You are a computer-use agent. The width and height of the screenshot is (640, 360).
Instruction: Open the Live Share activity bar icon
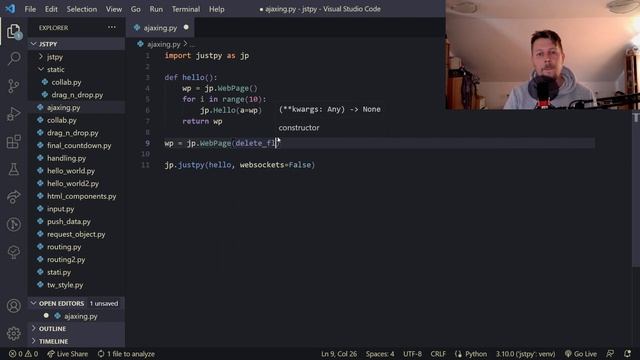coord(13,197)
